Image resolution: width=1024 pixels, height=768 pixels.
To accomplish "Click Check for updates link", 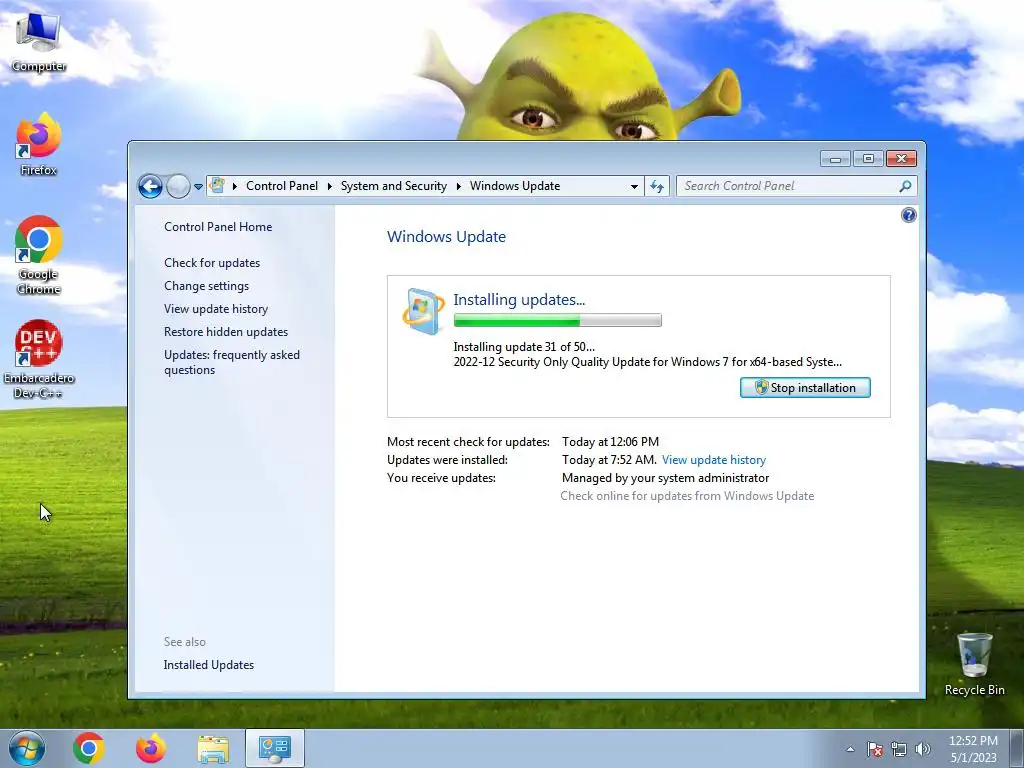I will click(212, 263).
